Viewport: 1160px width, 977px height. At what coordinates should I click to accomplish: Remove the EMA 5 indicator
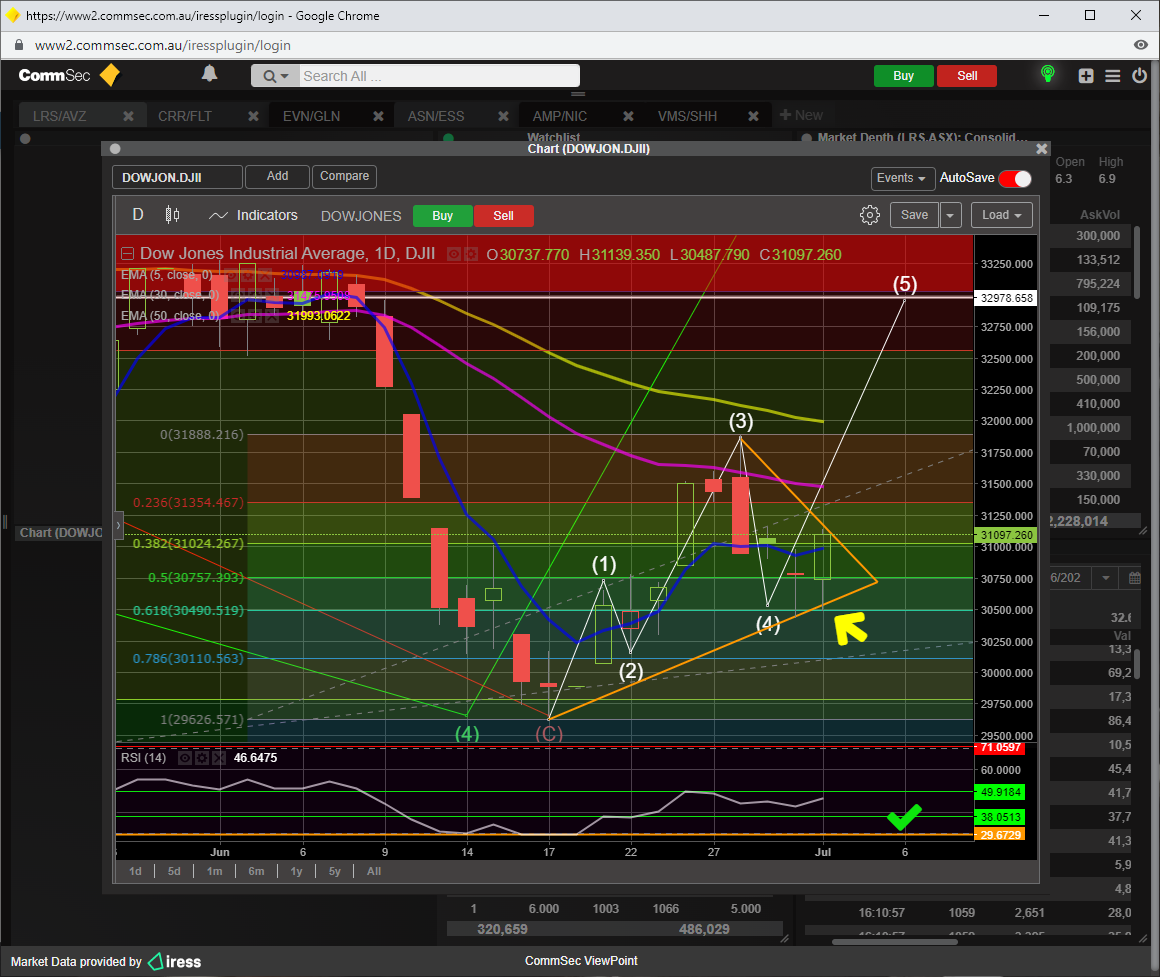tap(265, 275)
